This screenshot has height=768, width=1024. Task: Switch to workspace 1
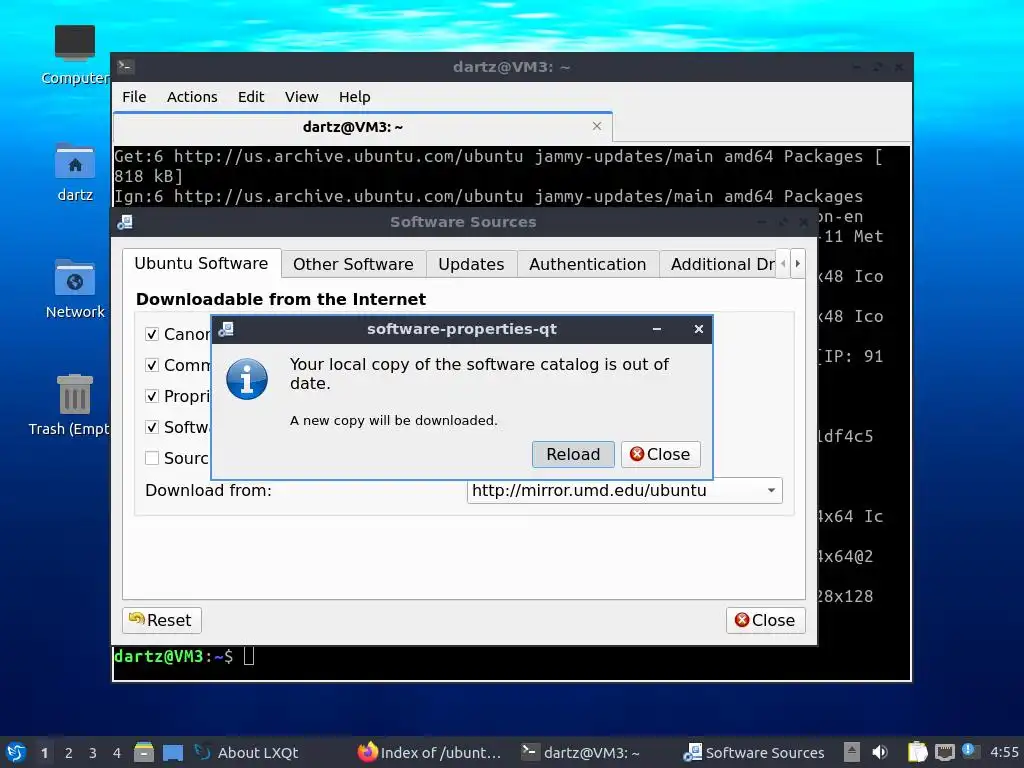44,752
